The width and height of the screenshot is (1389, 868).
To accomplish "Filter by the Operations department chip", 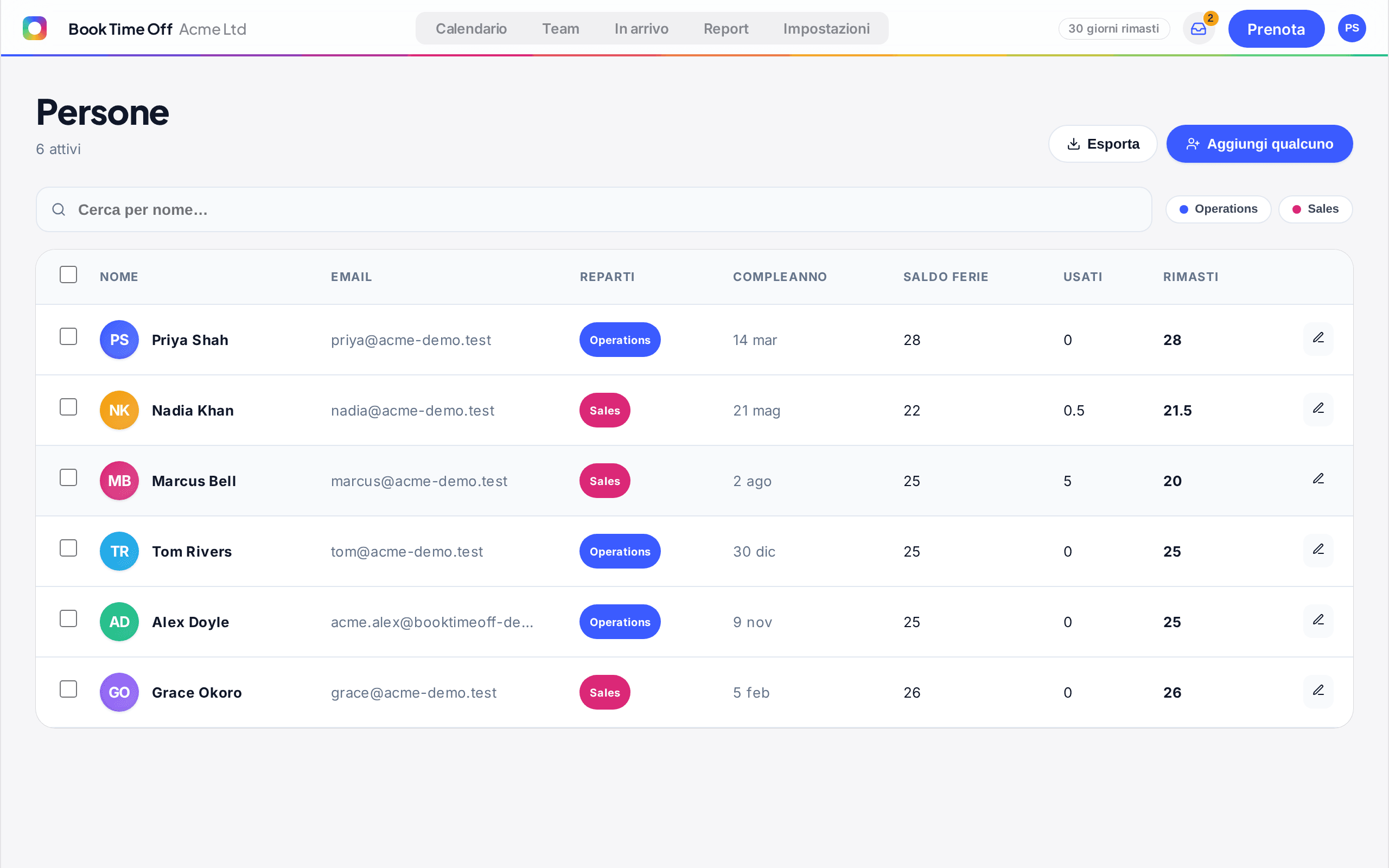I will (x=1218, y=209).
